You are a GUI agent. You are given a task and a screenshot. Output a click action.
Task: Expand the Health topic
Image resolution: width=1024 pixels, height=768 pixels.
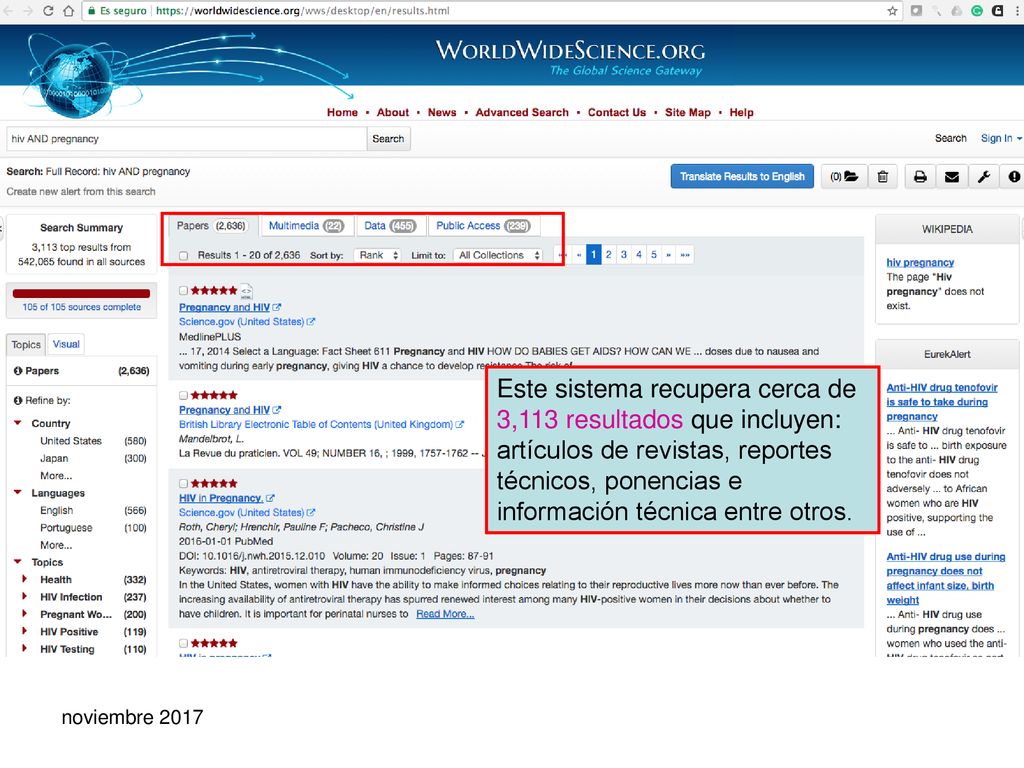pos(25,579)
